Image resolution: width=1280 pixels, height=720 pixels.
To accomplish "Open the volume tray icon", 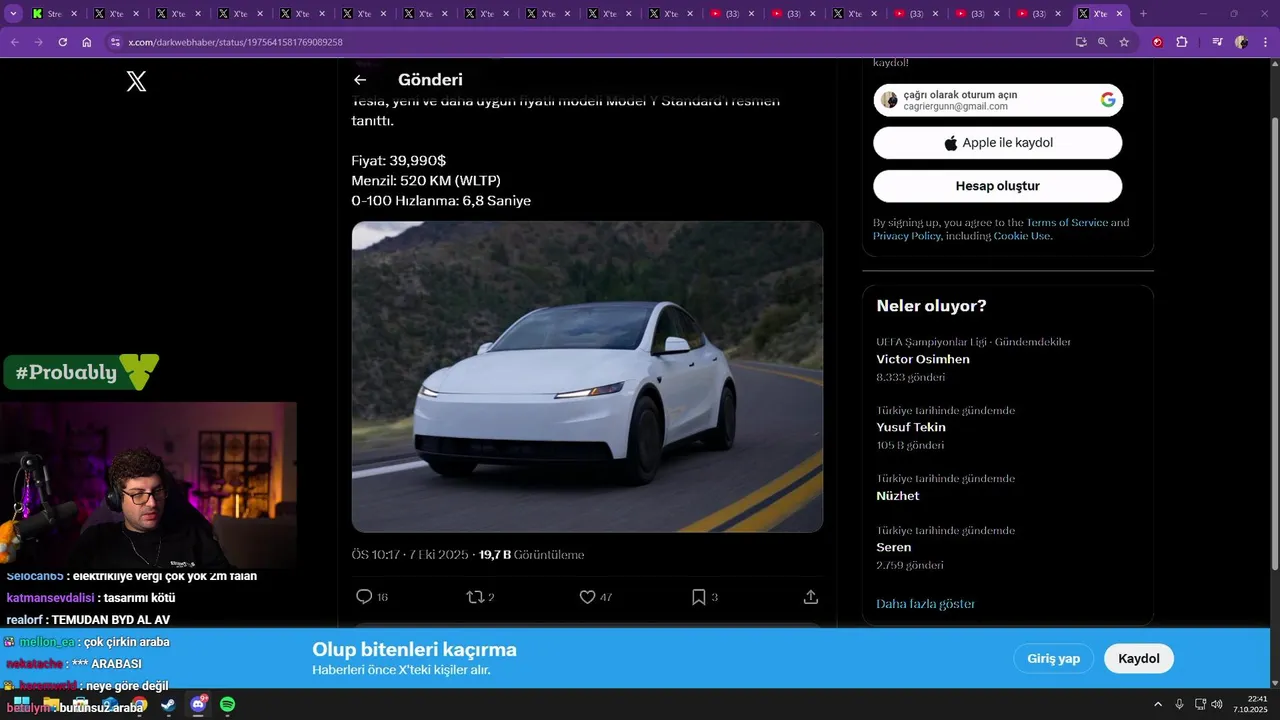I will 1217,705.
